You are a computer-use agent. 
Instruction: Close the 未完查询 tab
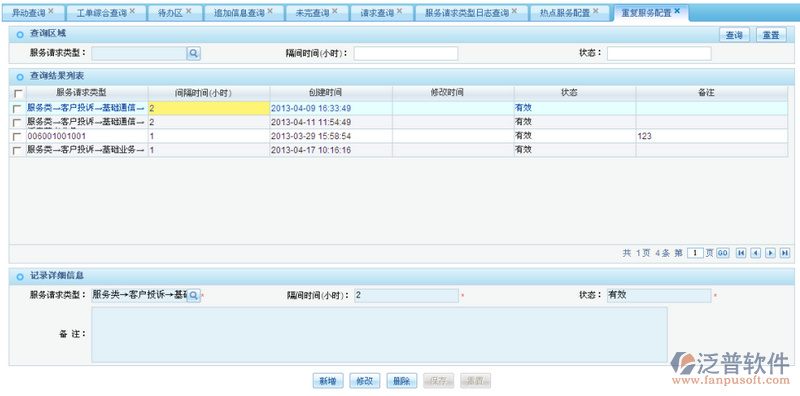click(x=335, y=11)
